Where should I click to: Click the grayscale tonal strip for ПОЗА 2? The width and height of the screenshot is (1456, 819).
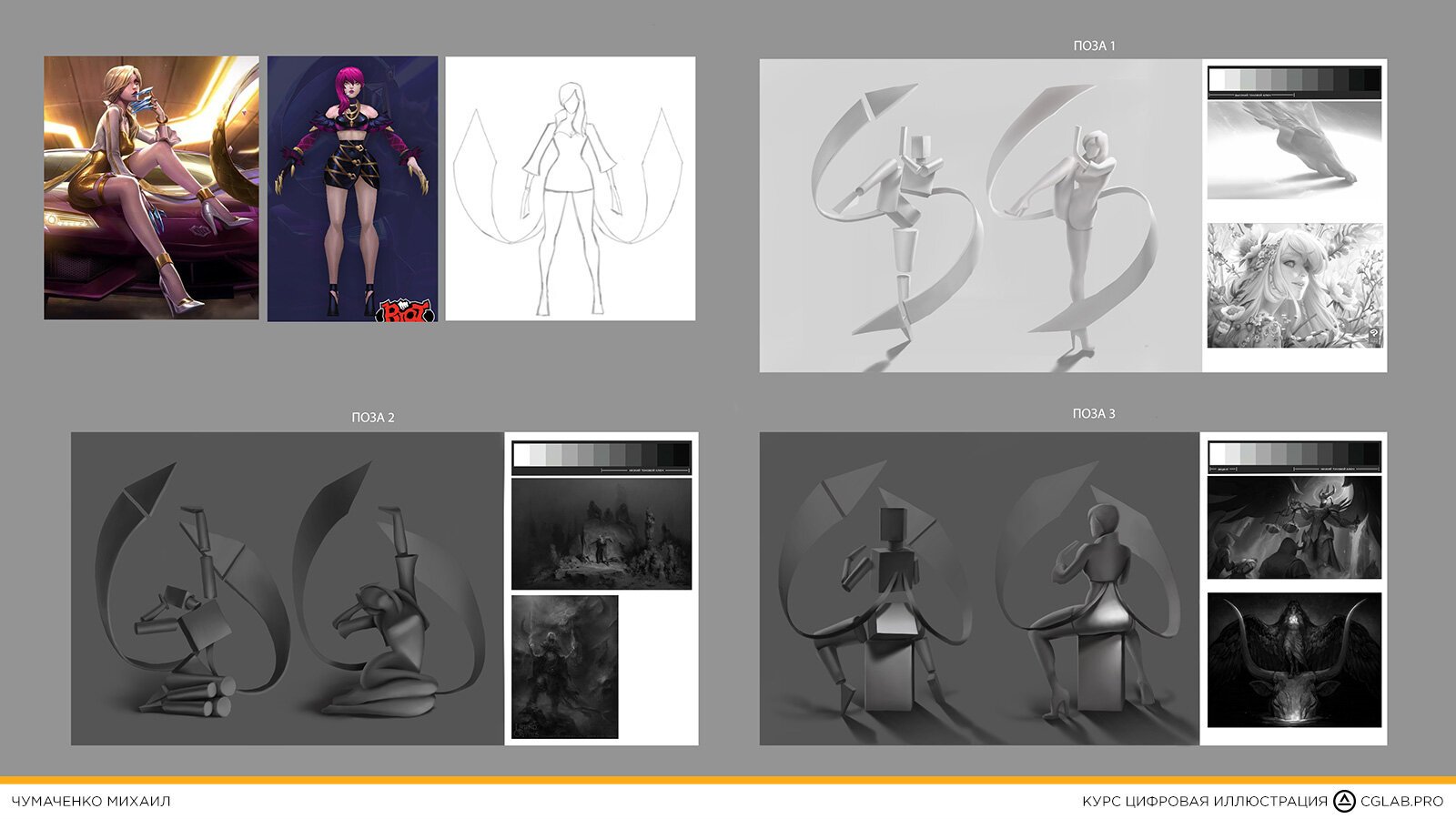coord(602,458)
